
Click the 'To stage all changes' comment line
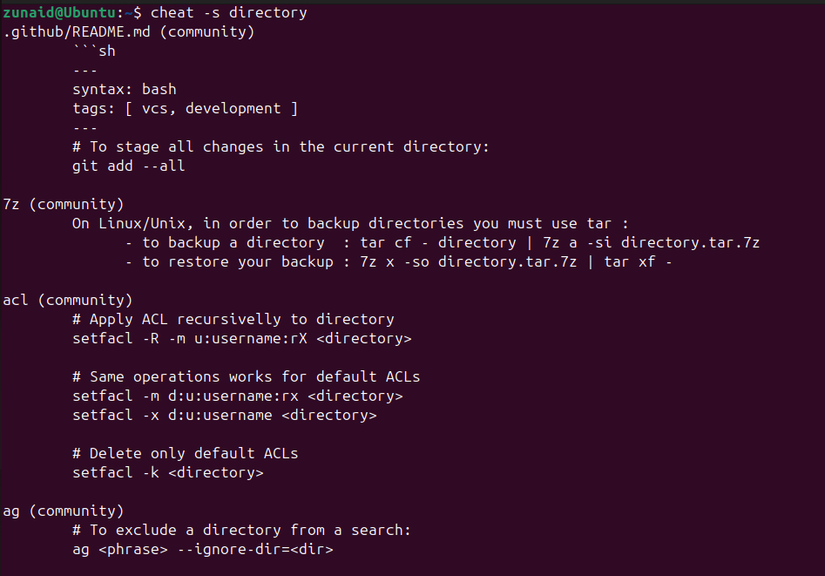click(280, 147)
